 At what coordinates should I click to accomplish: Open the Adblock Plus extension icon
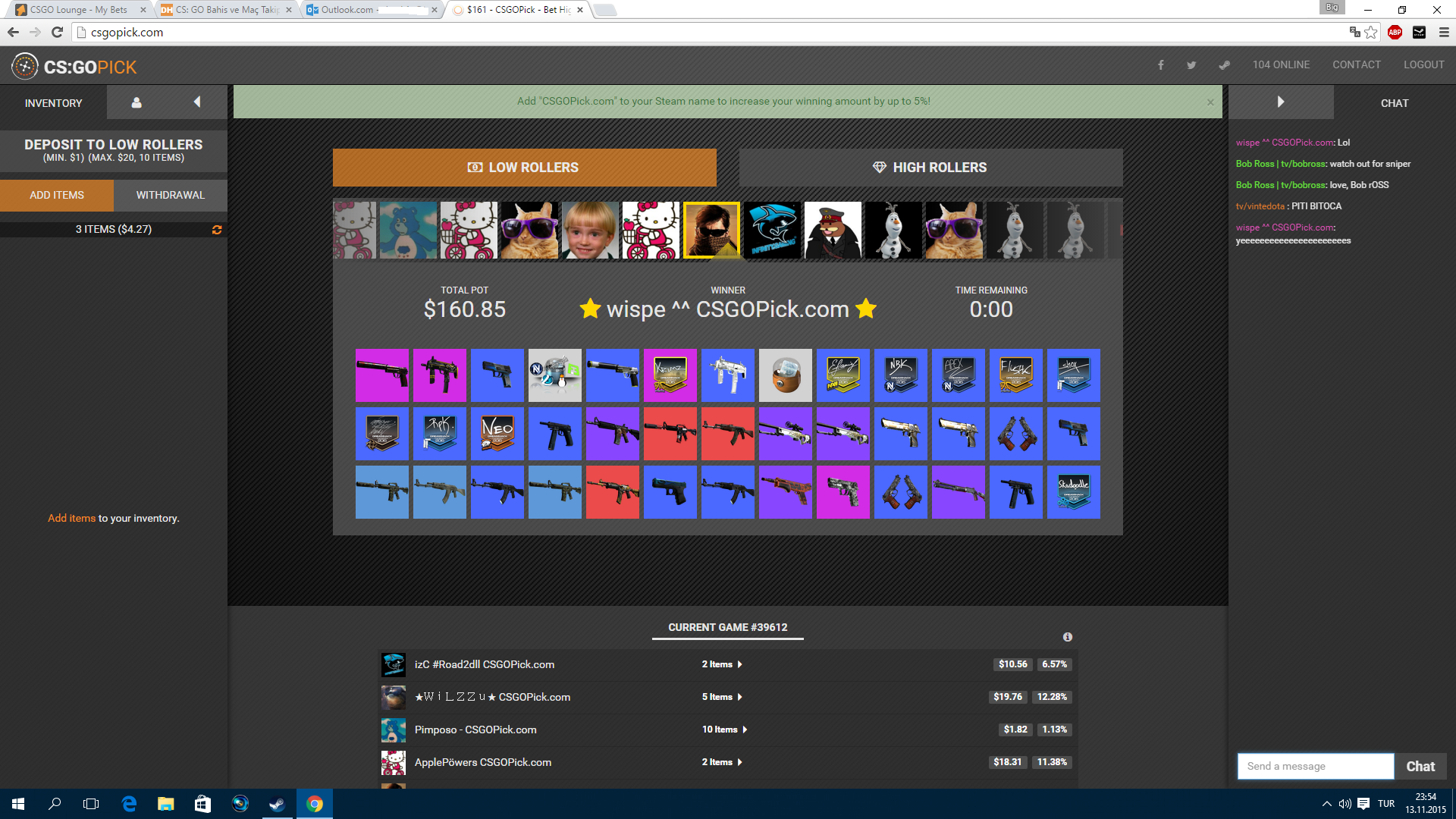(1395, 33)
